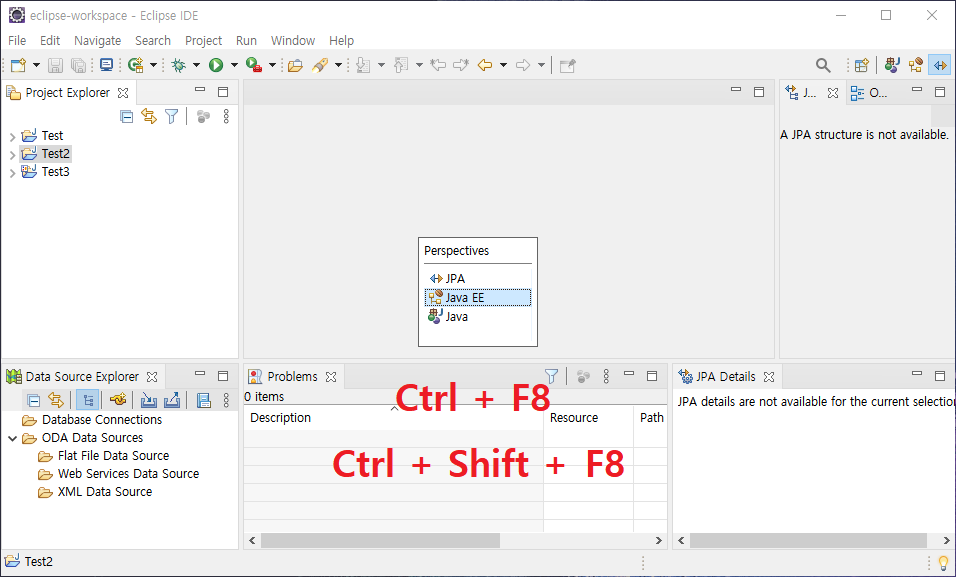956x577 pixels.
Task: Select the Outline tab
Action: [x=869, y=93]
